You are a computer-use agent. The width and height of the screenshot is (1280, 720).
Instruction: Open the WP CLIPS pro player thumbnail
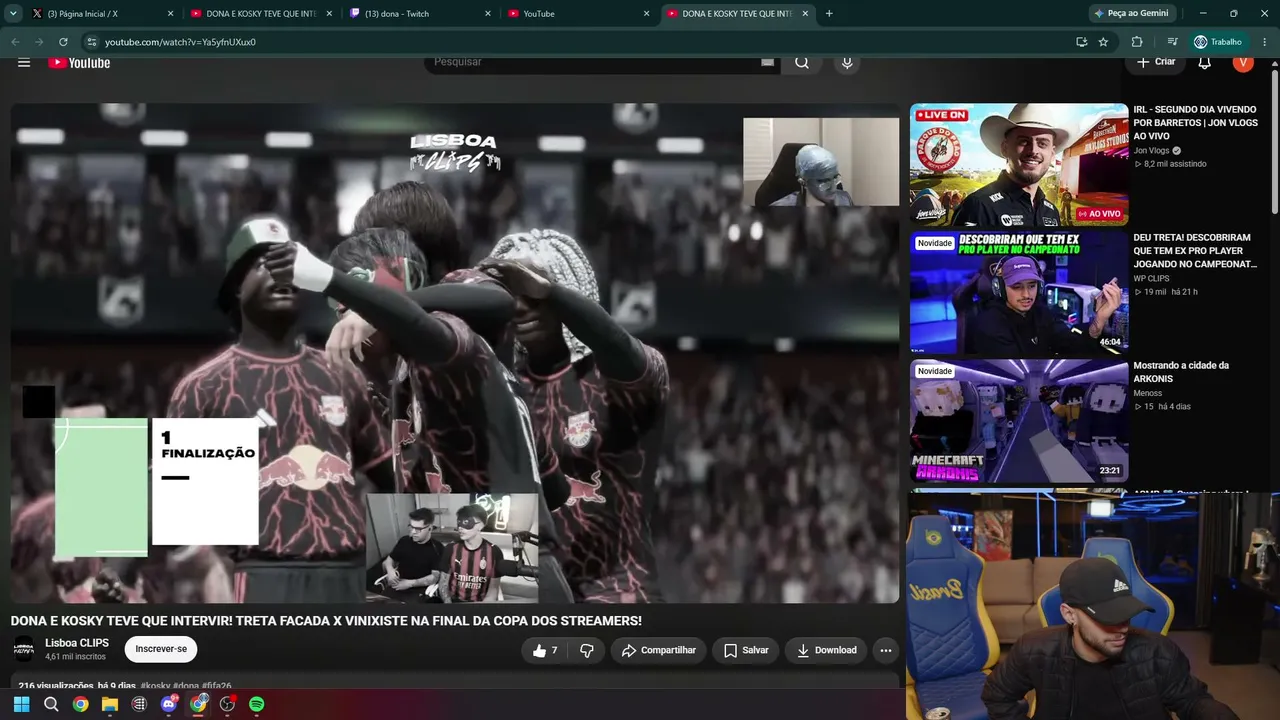[1019, 293]
